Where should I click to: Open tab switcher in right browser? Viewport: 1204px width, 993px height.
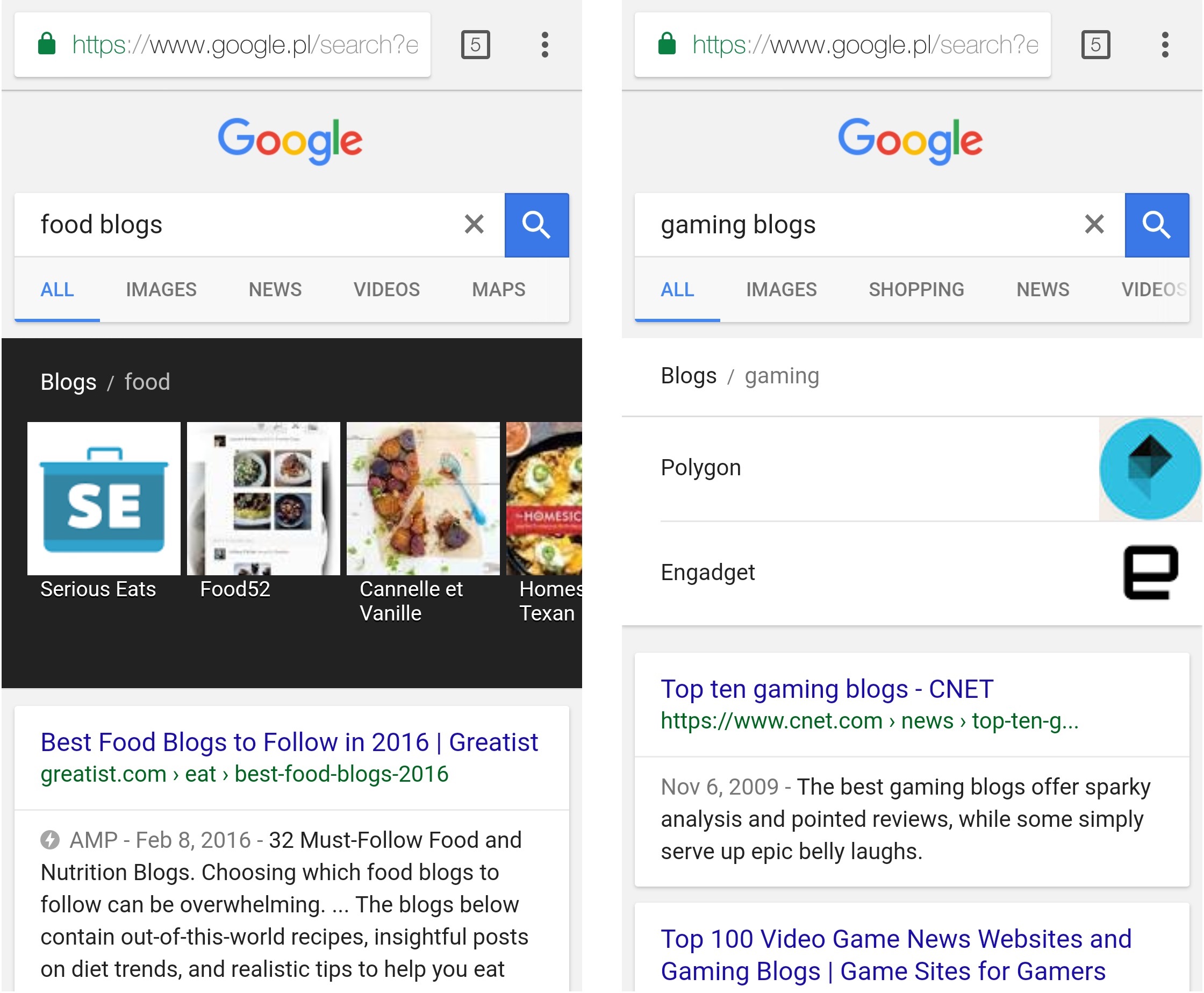click(x=1096, y=45)
